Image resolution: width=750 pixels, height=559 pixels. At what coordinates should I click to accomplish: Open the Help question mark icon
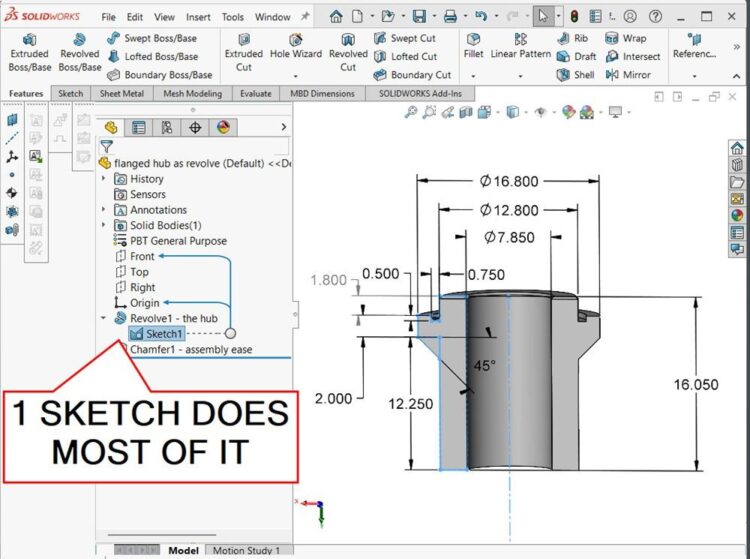coord(656,17)
